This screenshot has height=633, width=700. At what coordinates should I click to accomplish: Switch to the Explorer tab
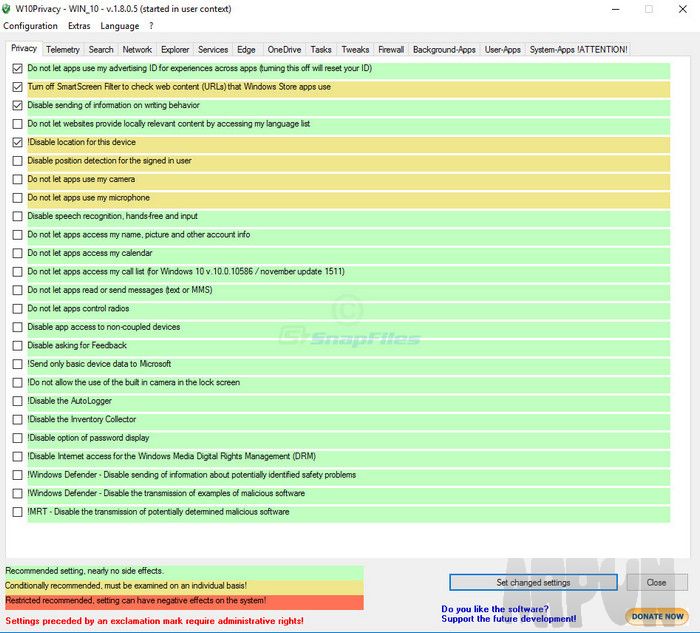tap(175, 50)
